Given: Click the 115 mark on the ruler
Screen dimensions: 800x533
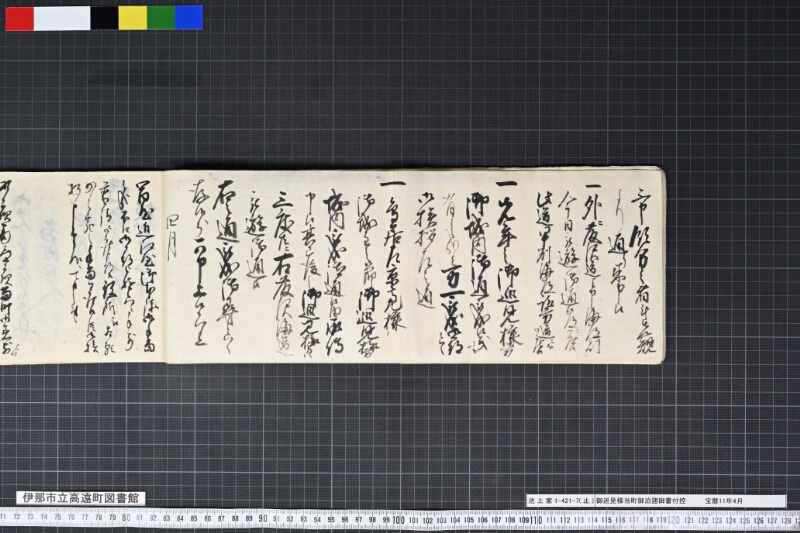Looking at the screenshot, I should pyautogui.click(x=606, y=521).
